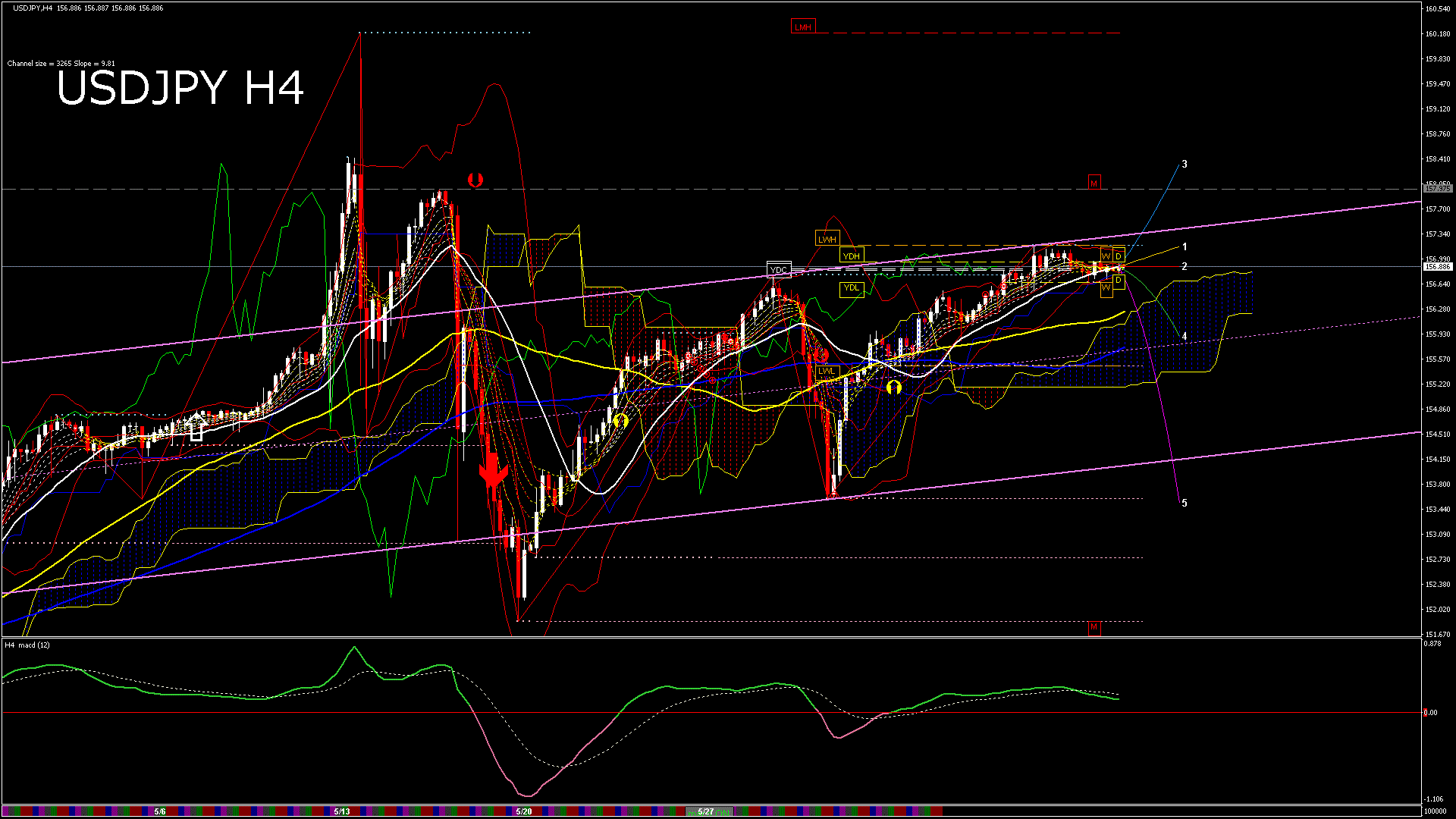1456x819 pixels.
Task: Click the USDJPY H4 title text
Action: (180, 88)
